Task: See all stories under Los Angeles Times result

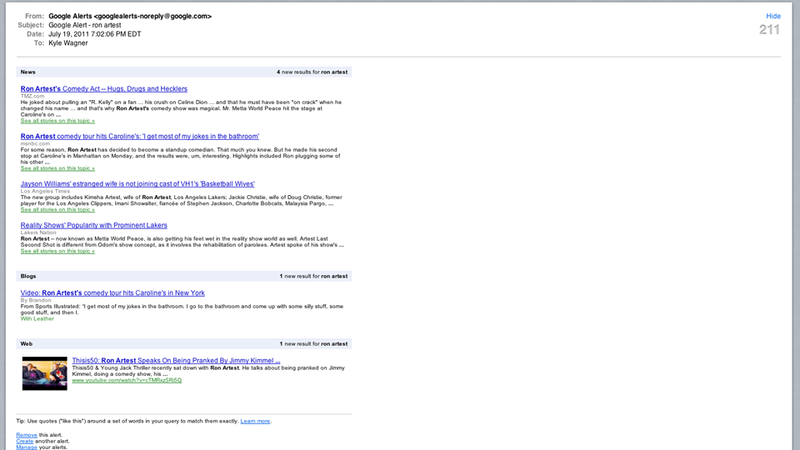Action: pyautogui.click(x=58, y=210)
